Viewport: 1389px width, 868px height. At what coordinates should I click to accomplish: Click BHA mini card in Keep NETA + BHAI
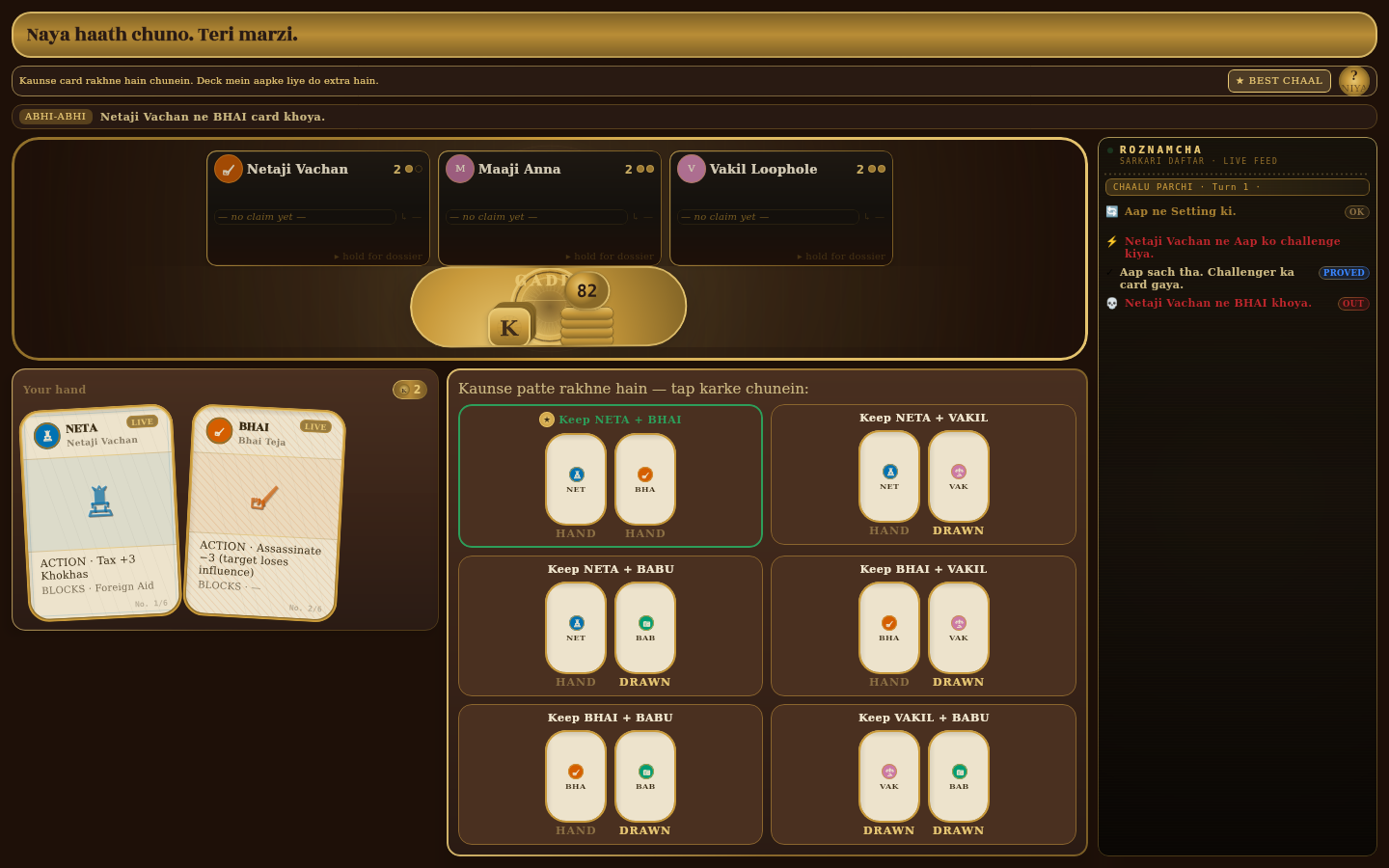click(x=645, y=479)
